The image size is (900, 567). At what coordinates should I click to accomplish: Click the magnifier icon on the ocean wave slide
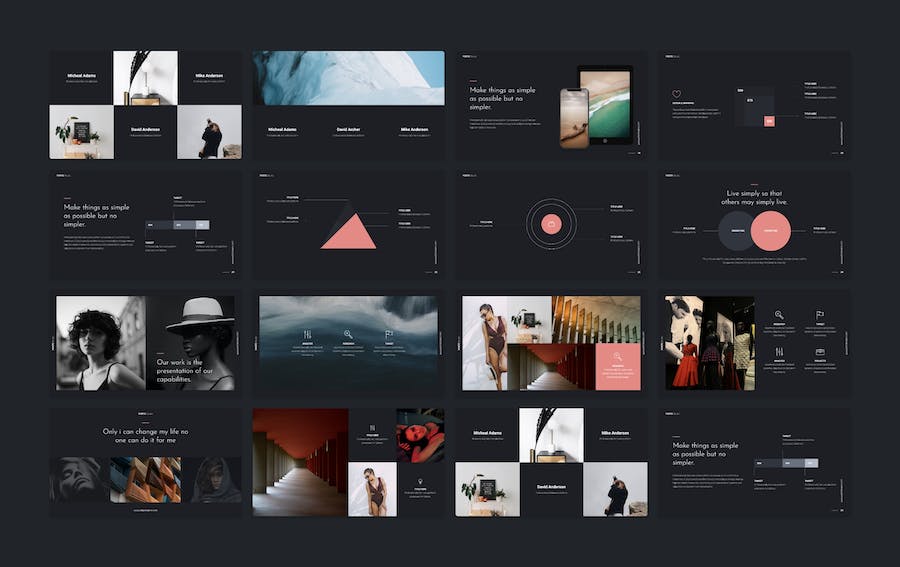(348, 334)
